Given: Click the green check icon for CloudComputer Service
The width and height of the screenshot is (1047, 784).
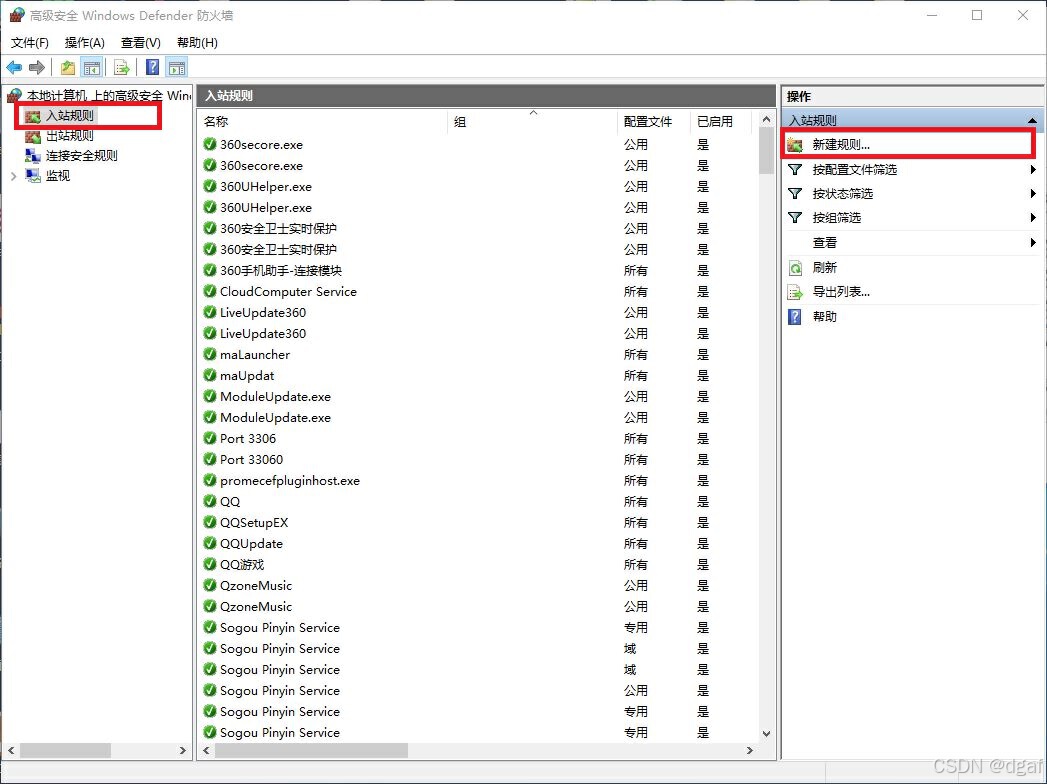Looking at the screenshot, I should (x=210, y=292).
